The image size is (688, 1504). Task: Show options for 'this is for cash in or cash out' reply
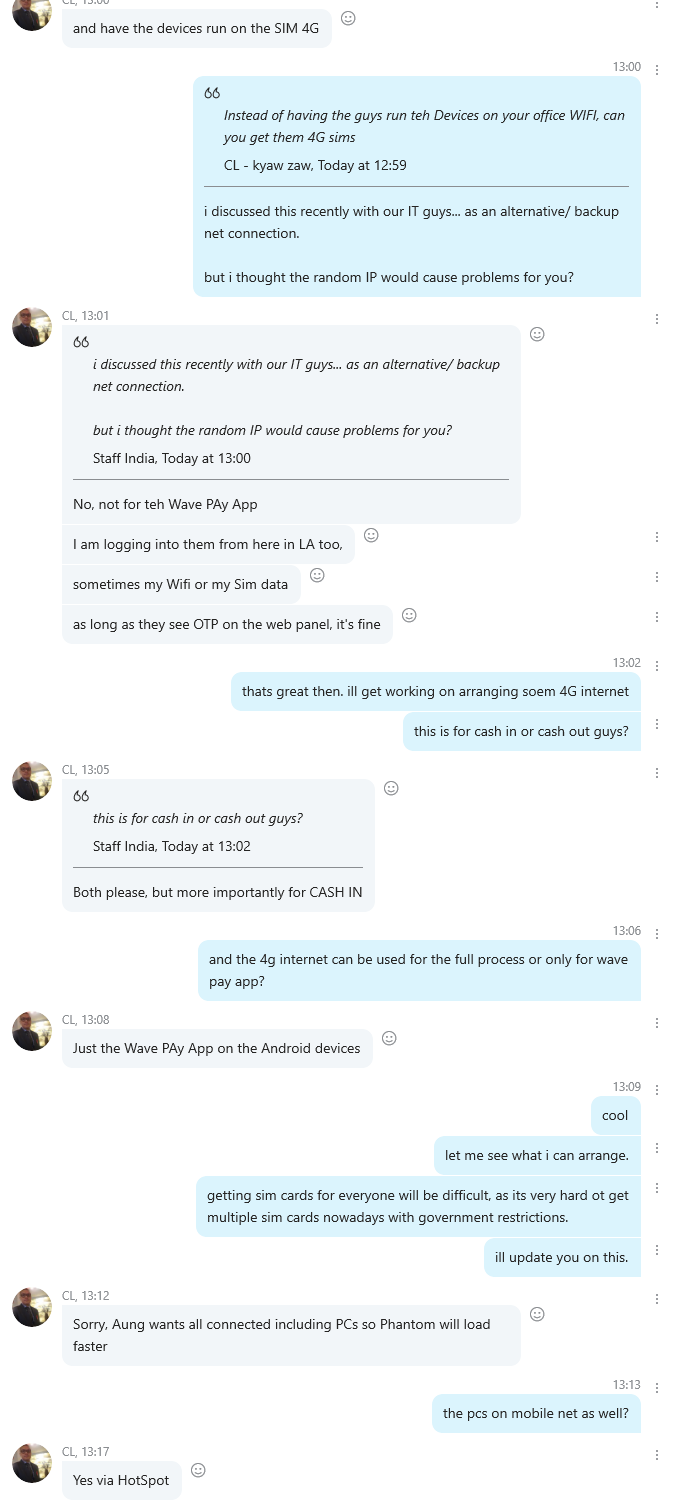[657, 724]
